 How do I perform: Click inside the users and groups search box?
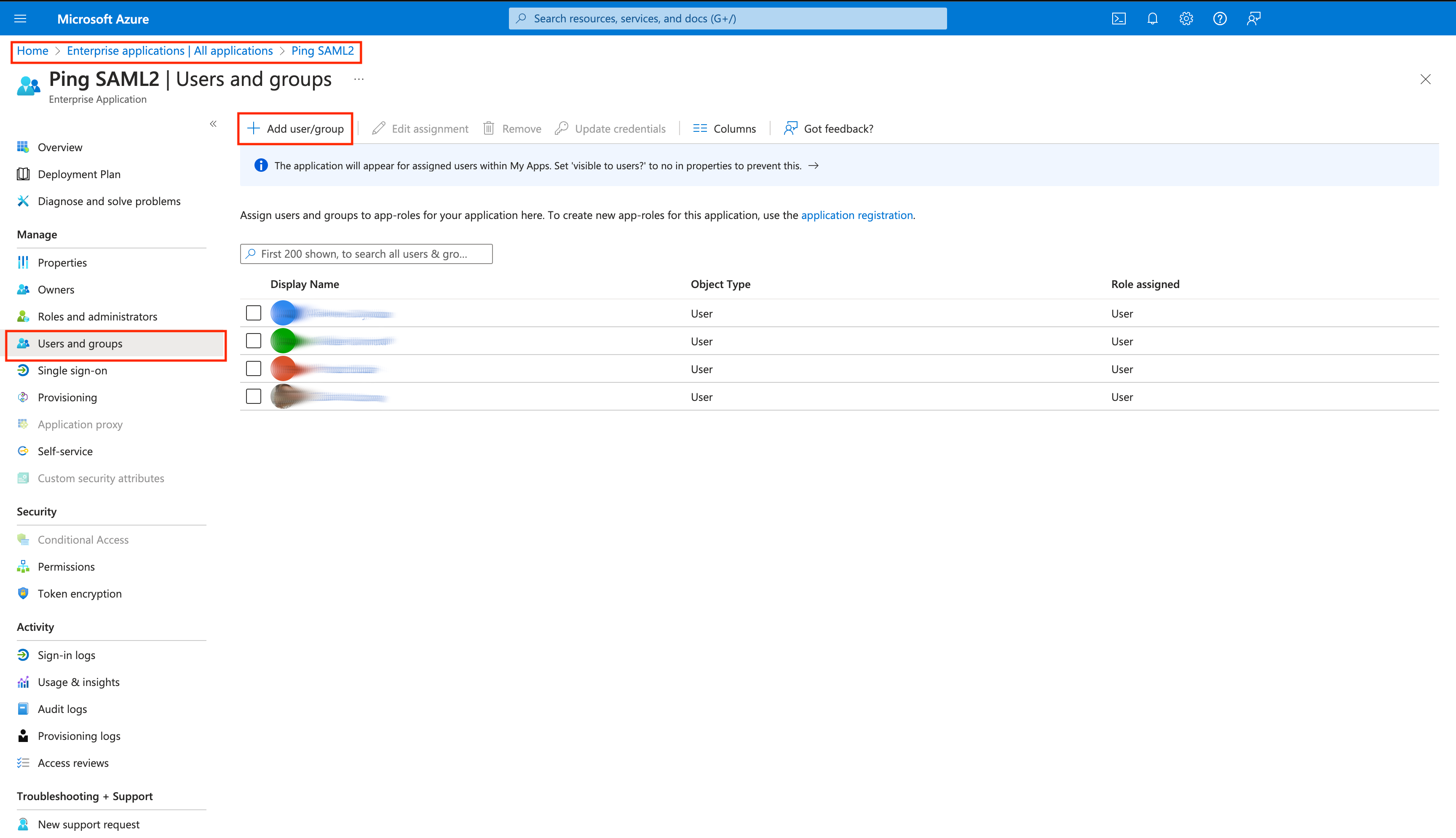(x=366, y=253)
